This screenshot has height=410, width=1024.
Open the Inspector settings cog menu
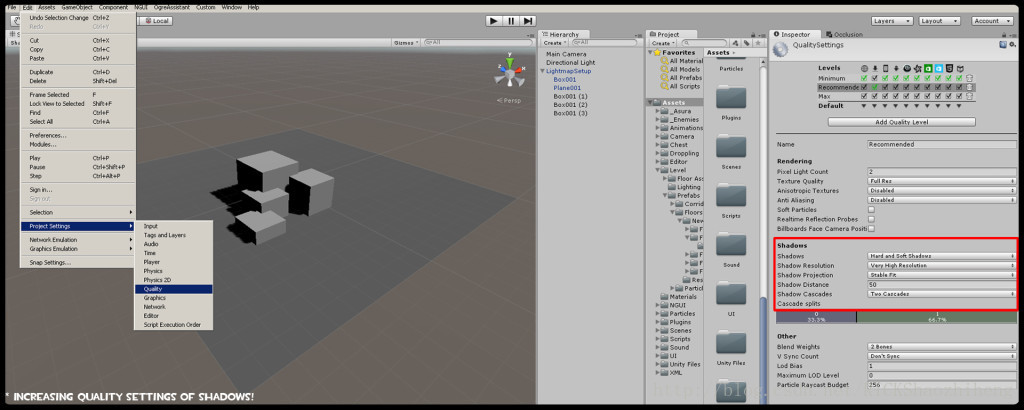click(1013, 45)
